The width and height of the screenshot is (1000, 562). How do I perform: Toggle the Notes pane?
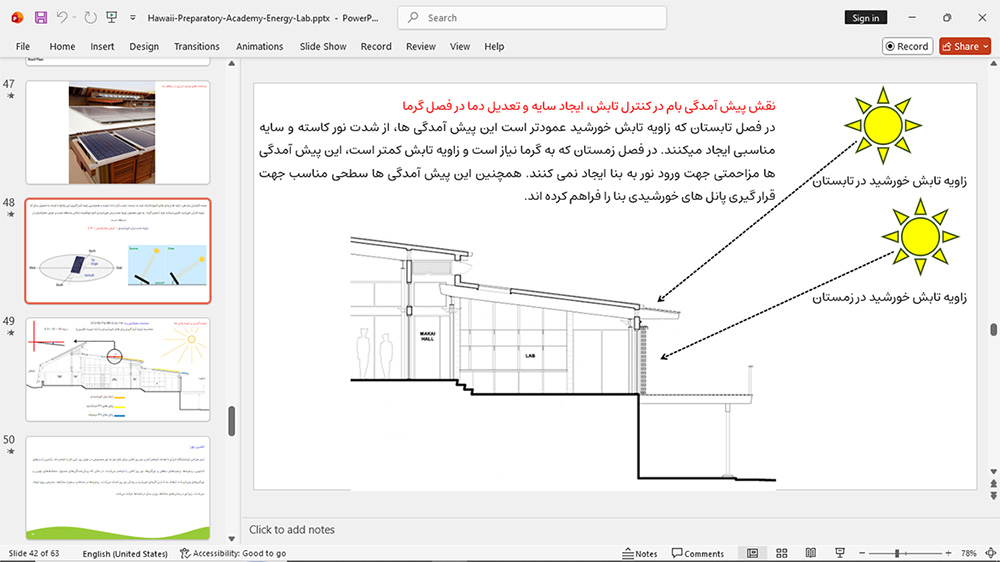tap(640, 553)
